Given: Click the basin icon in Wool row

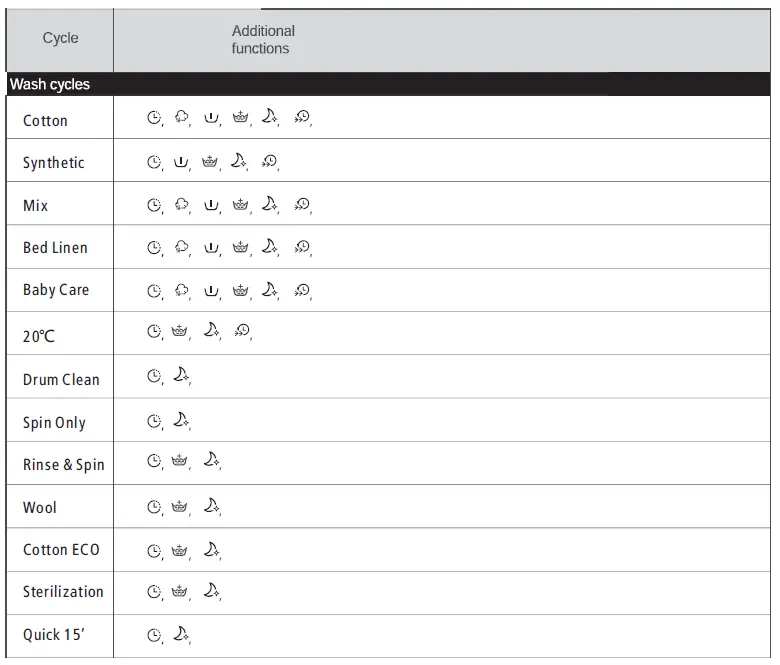Looking at the screenshot, I should [180, 507].
